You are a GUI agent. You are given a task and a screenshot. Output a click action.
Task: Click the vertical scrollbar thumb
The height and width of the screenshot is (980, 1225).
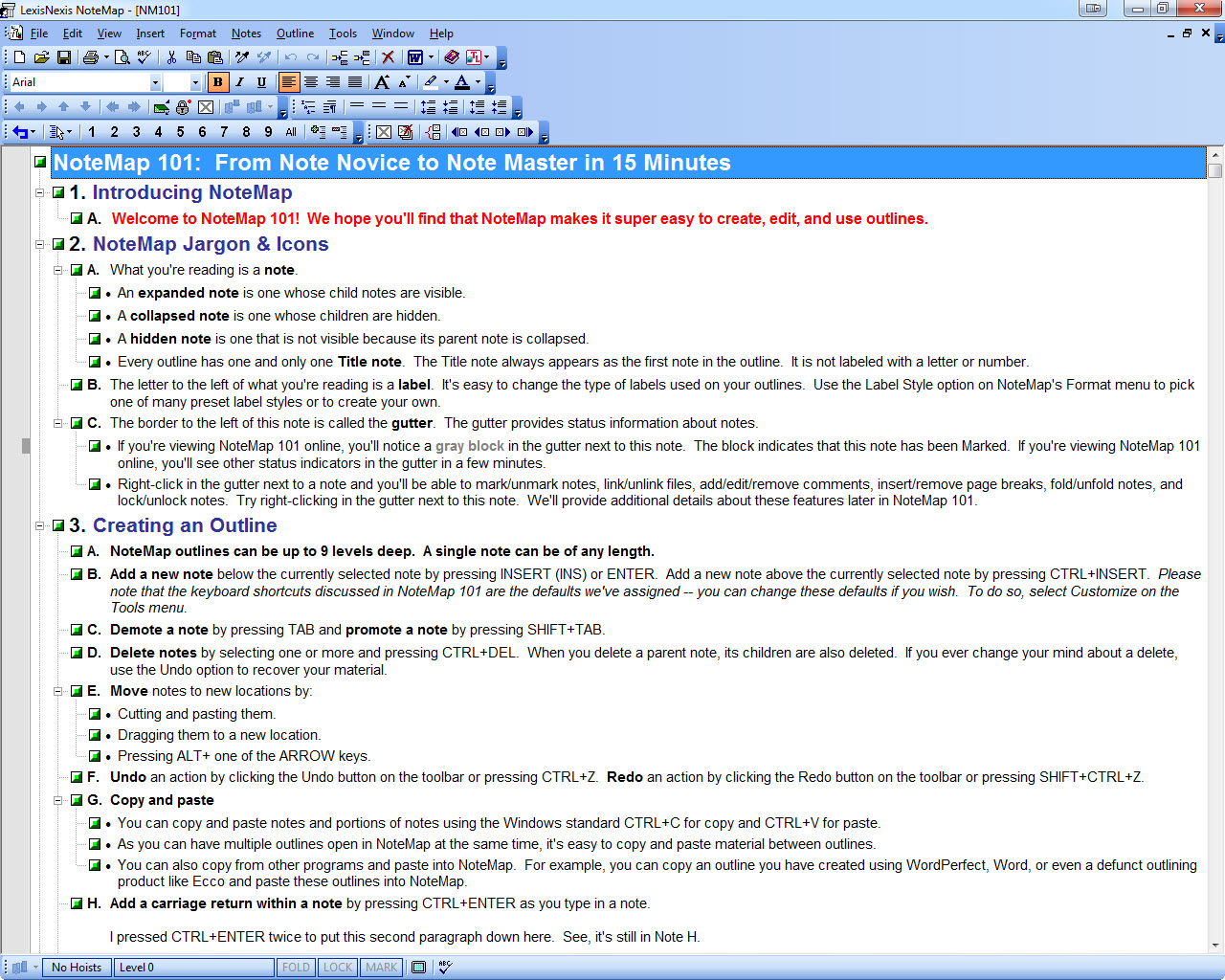[1215, 171]
